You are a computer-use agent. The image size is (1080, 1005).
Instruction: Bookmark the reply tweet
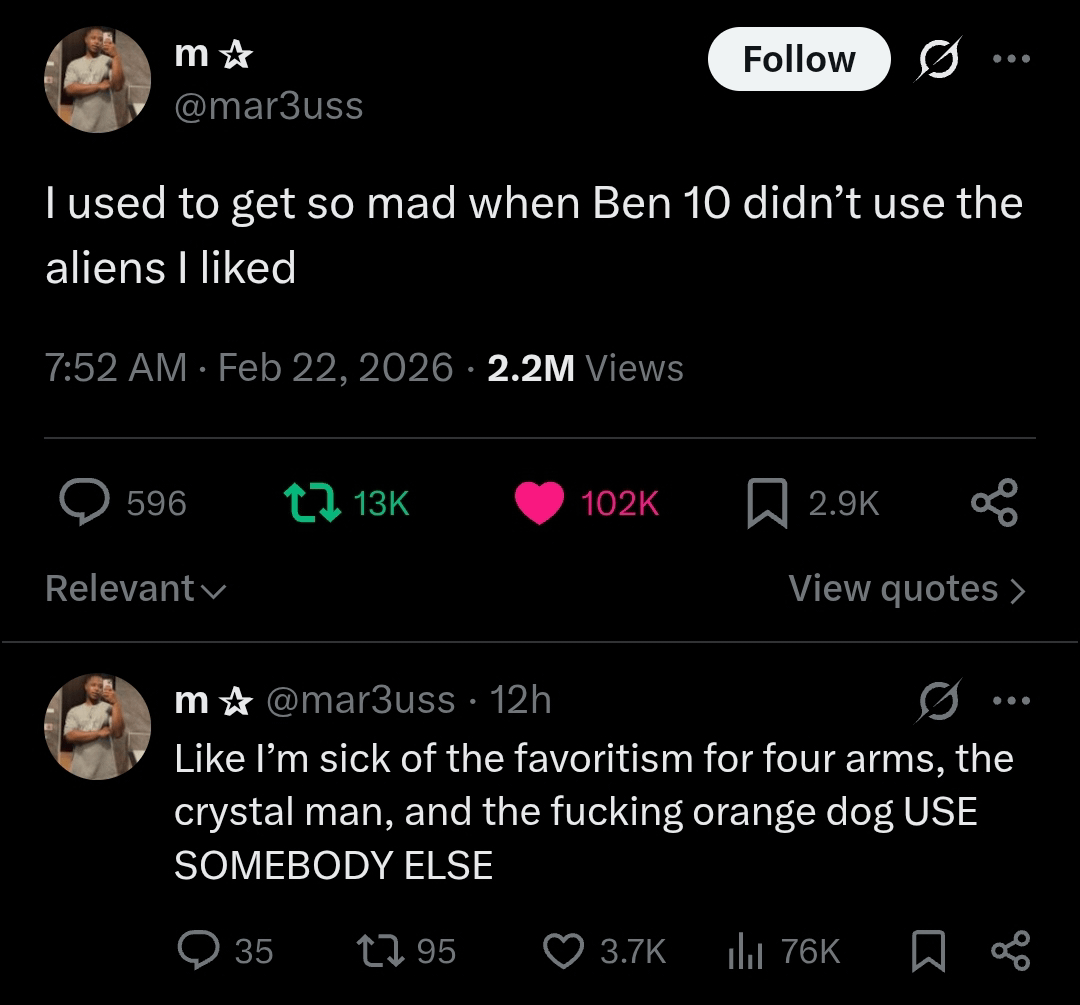928,950
